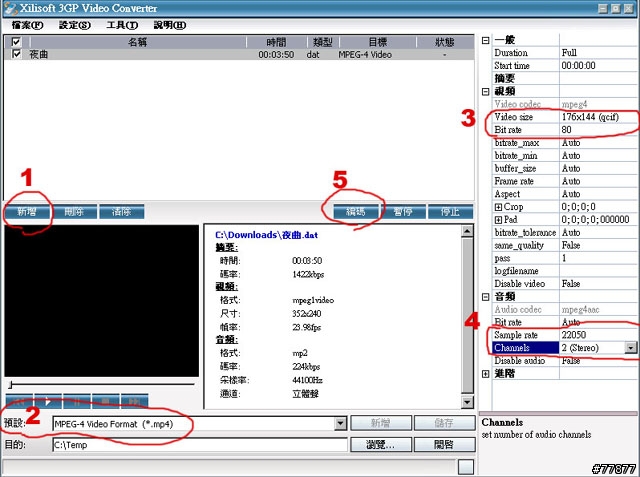Expand the Crop property
The image size is (640, 477).
tap(498, 207)
